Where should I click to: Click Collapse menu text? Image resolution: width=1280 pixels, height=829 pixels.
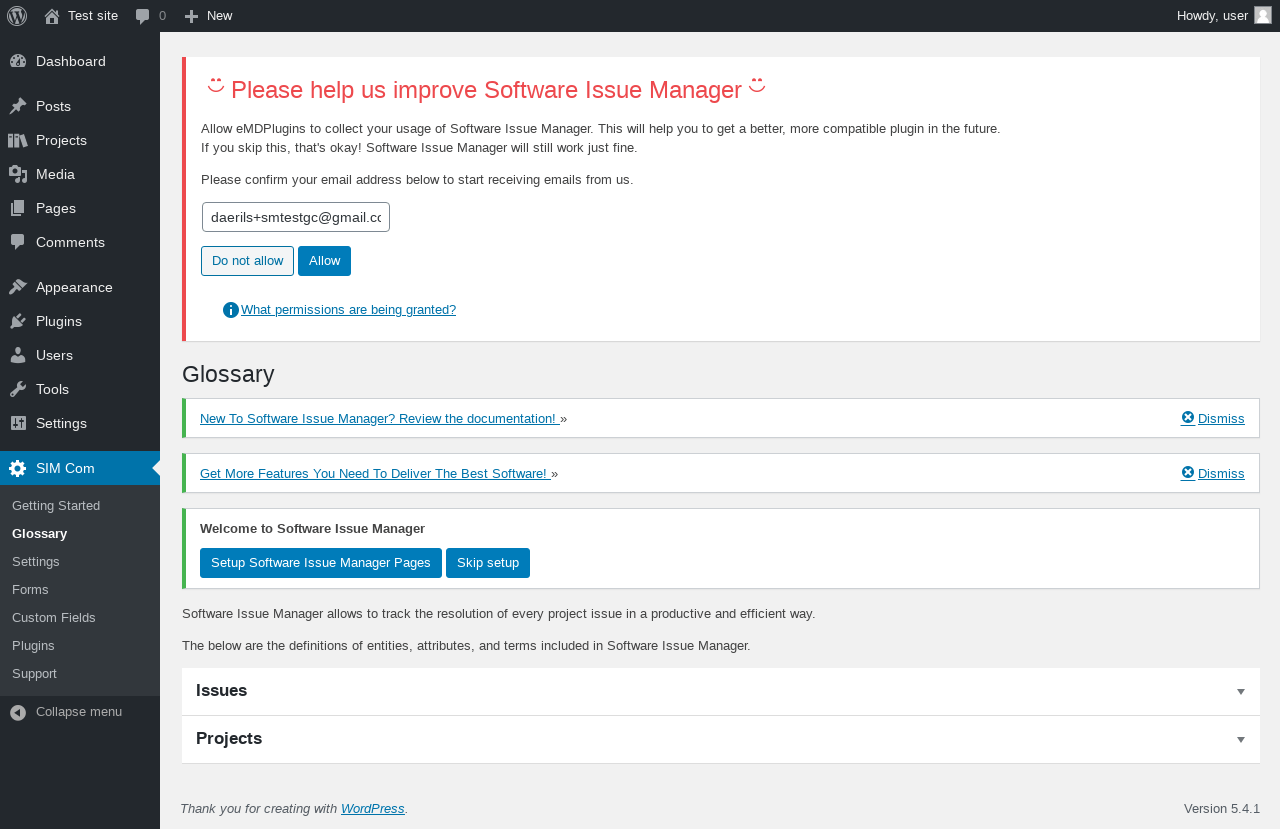pyautogui.click(x=79, y=712)
